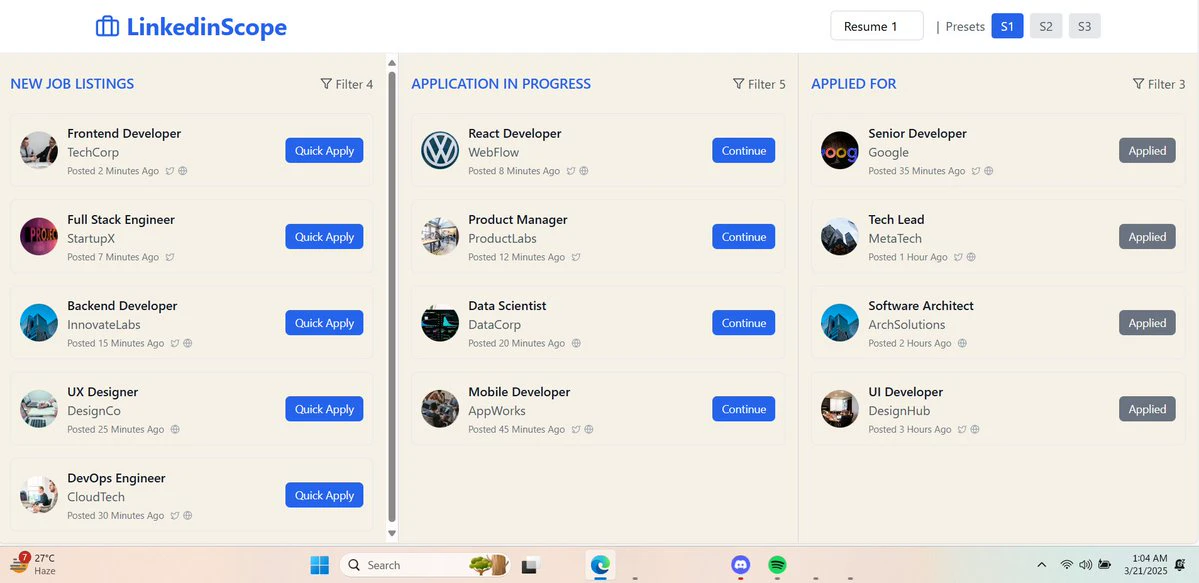Open Microsoft Edge from the taskbar

[600, 565]
